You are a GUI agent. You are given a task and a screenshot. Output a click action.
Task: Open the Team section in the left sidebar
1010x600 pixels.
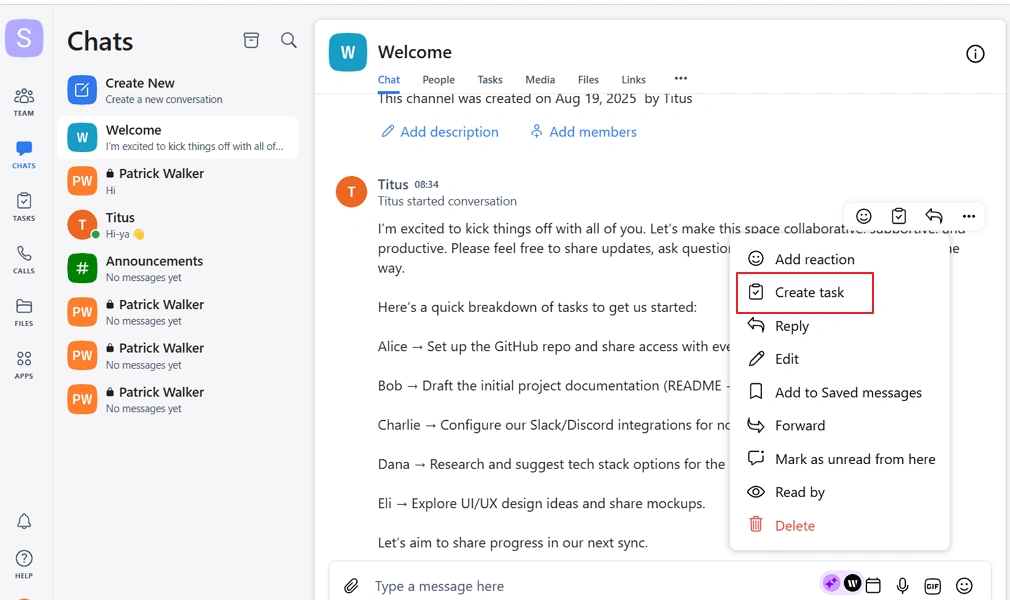point(24,102)
